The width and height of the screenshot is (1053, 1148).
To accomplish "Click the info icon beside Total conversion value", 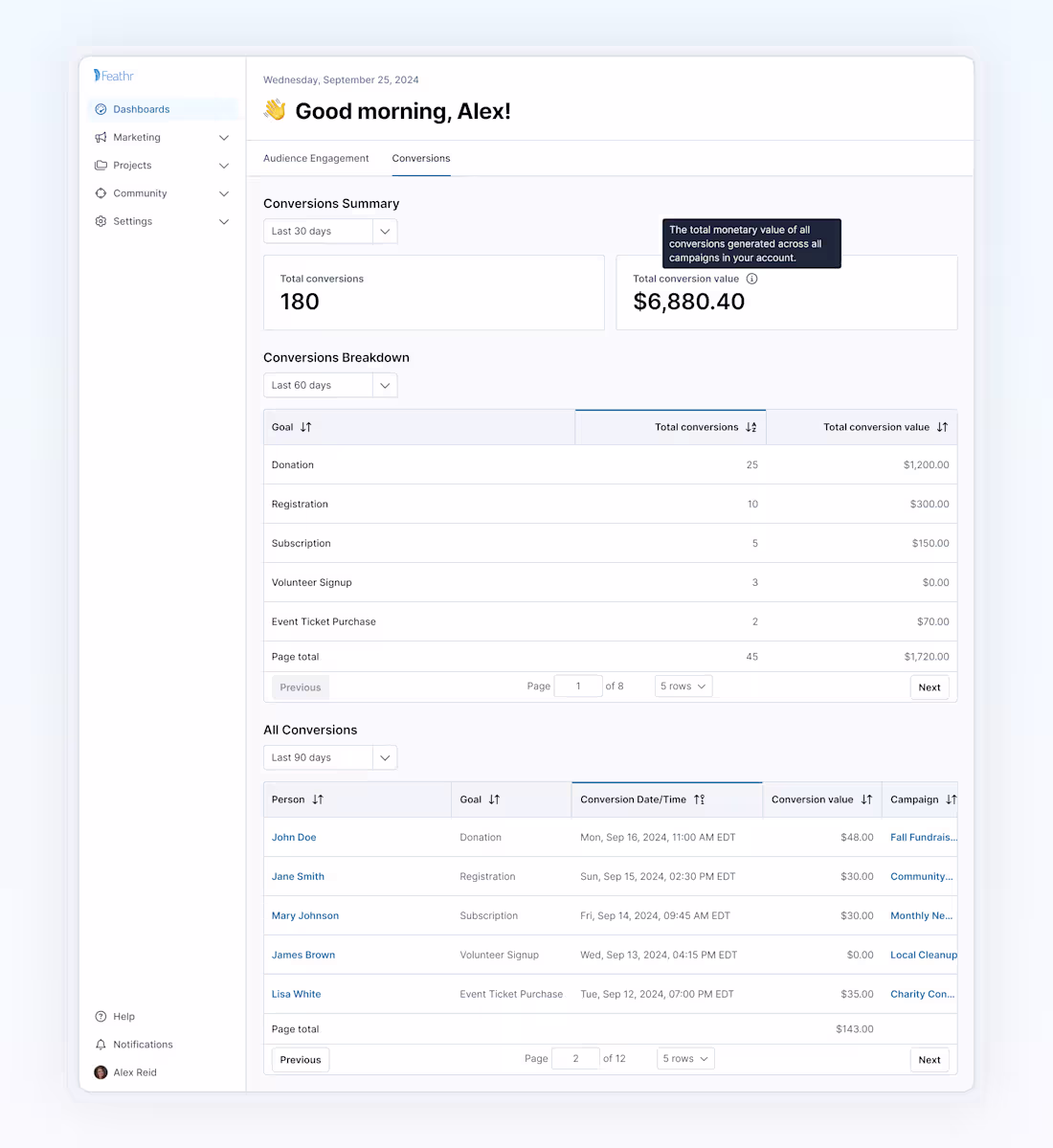I will coord(751,279).
